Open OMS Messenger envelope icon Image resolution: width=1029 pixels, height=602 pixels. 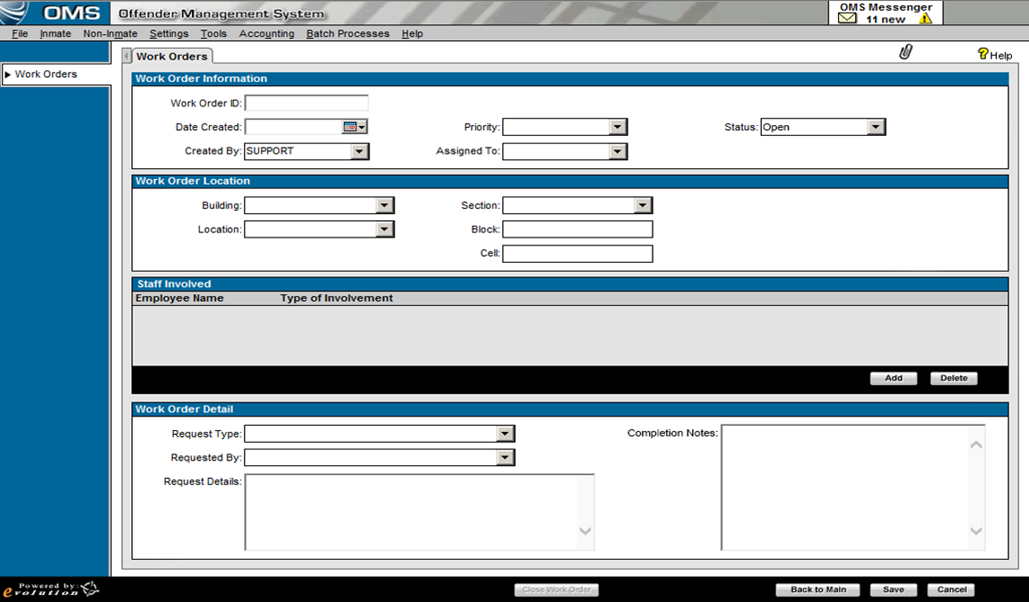tap(847, 19)
